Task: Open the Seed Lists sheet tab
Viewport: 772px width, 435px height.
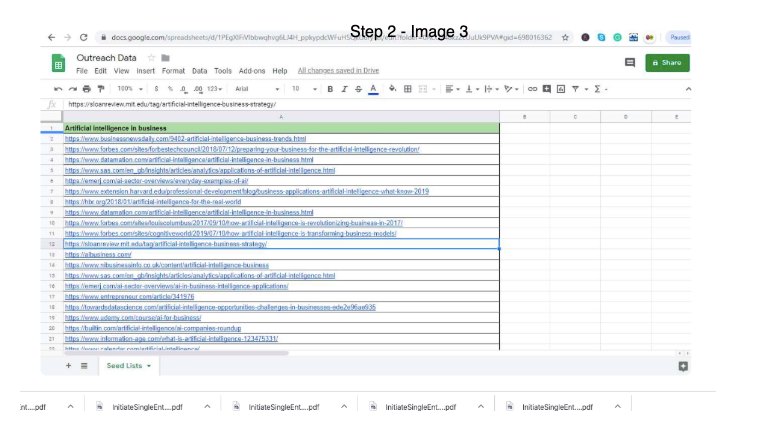Action: 129,366
